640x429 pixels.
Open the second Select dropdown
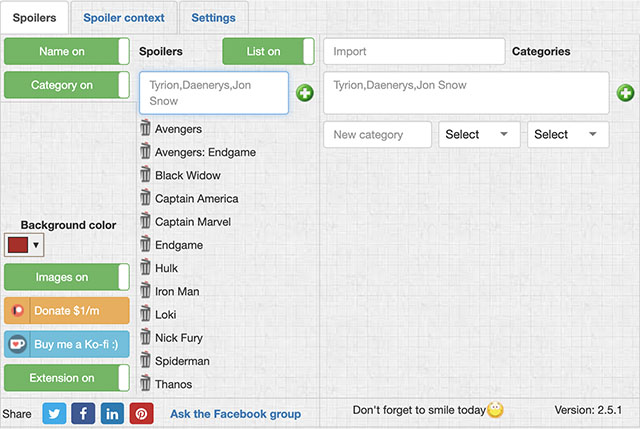568,134
